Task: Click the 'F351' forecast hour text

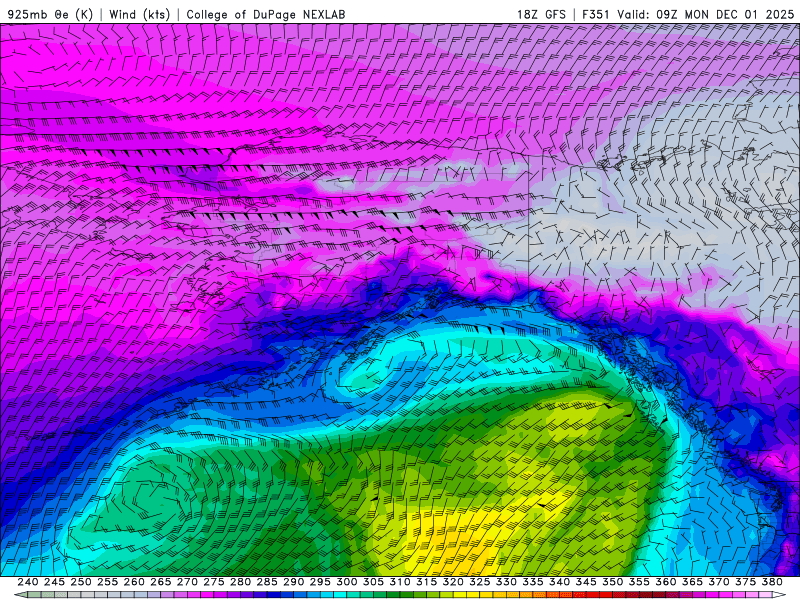Action: [x=596, y=14]
